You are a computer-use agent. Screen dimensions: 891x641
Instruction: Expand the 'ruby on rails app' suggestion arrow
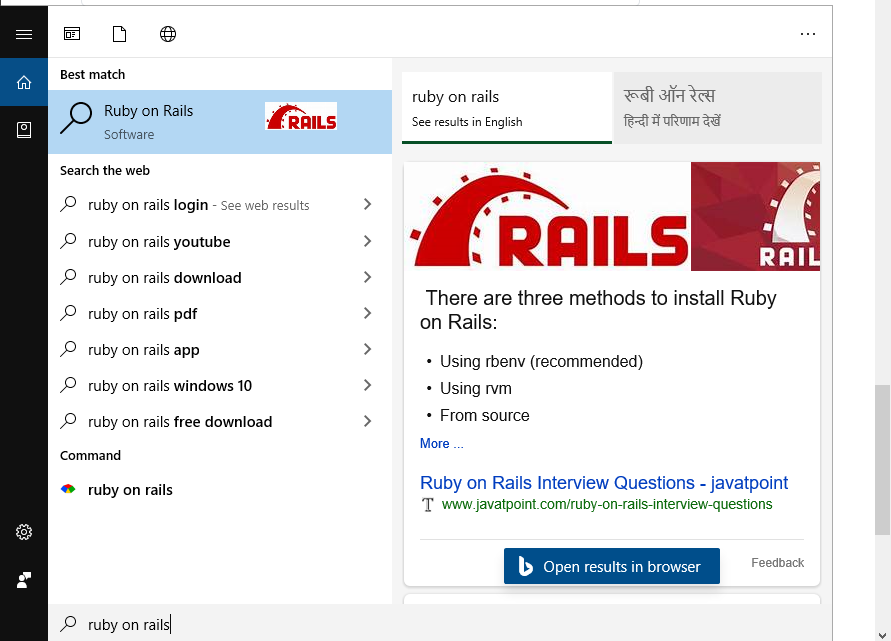click(x=367, y=349)
